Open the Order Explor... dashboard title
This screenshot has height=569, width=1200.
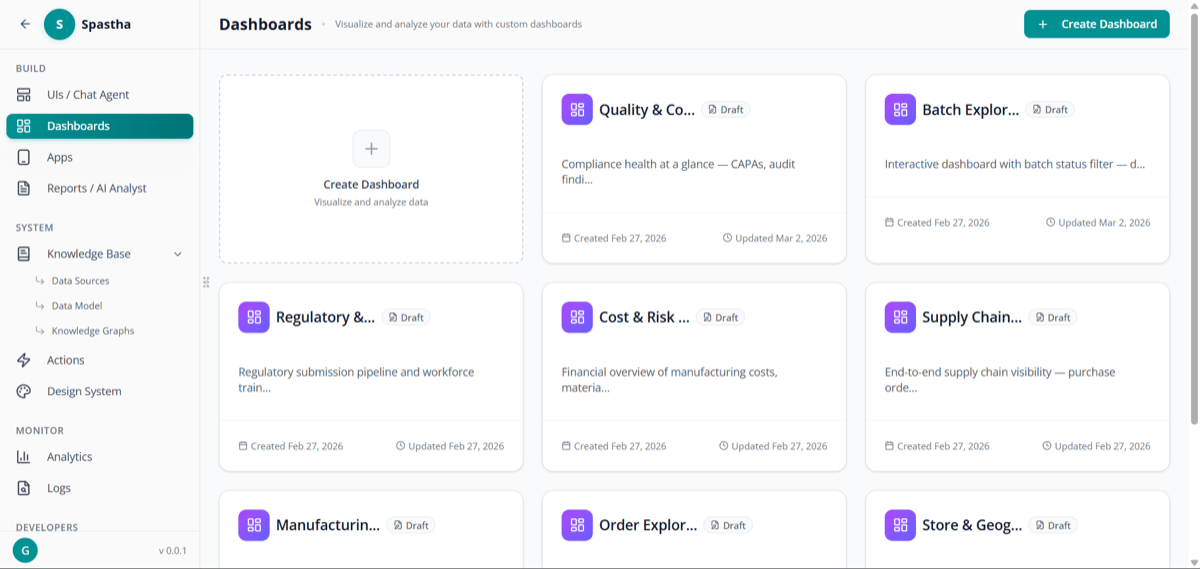click(x=648, y=525)
